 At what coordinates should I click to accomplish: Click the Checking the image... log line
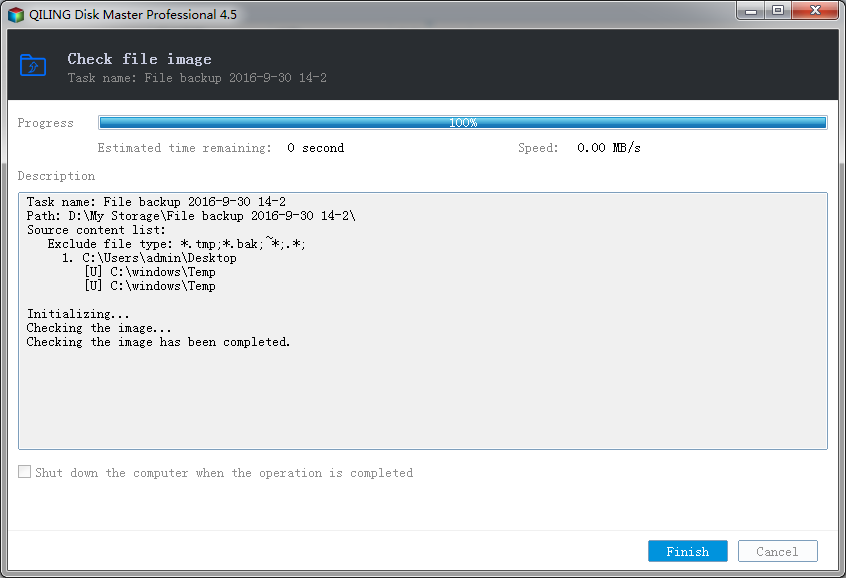pos(99,328)
